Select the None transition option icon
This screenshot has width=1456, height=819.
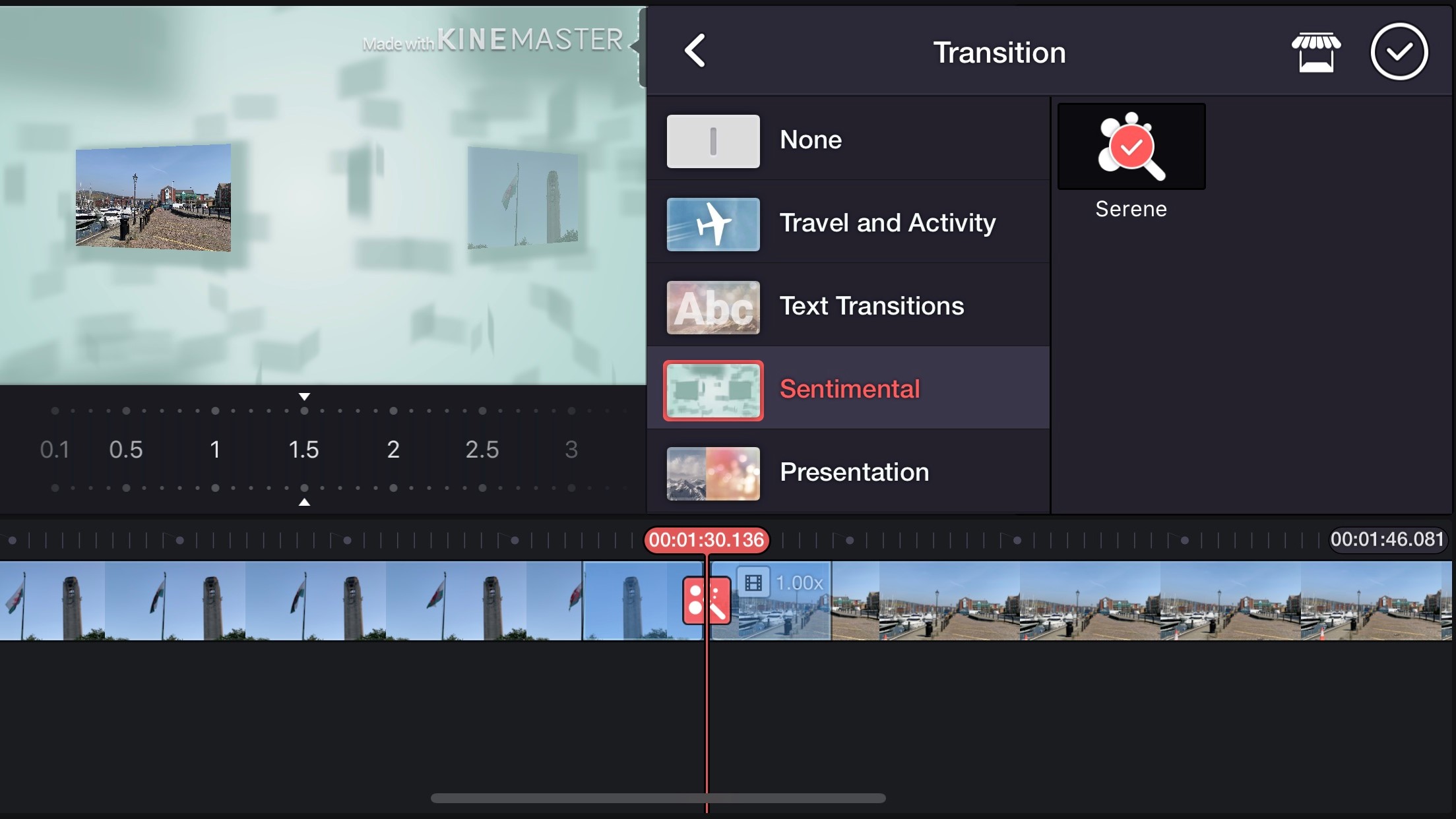[712, 141]
